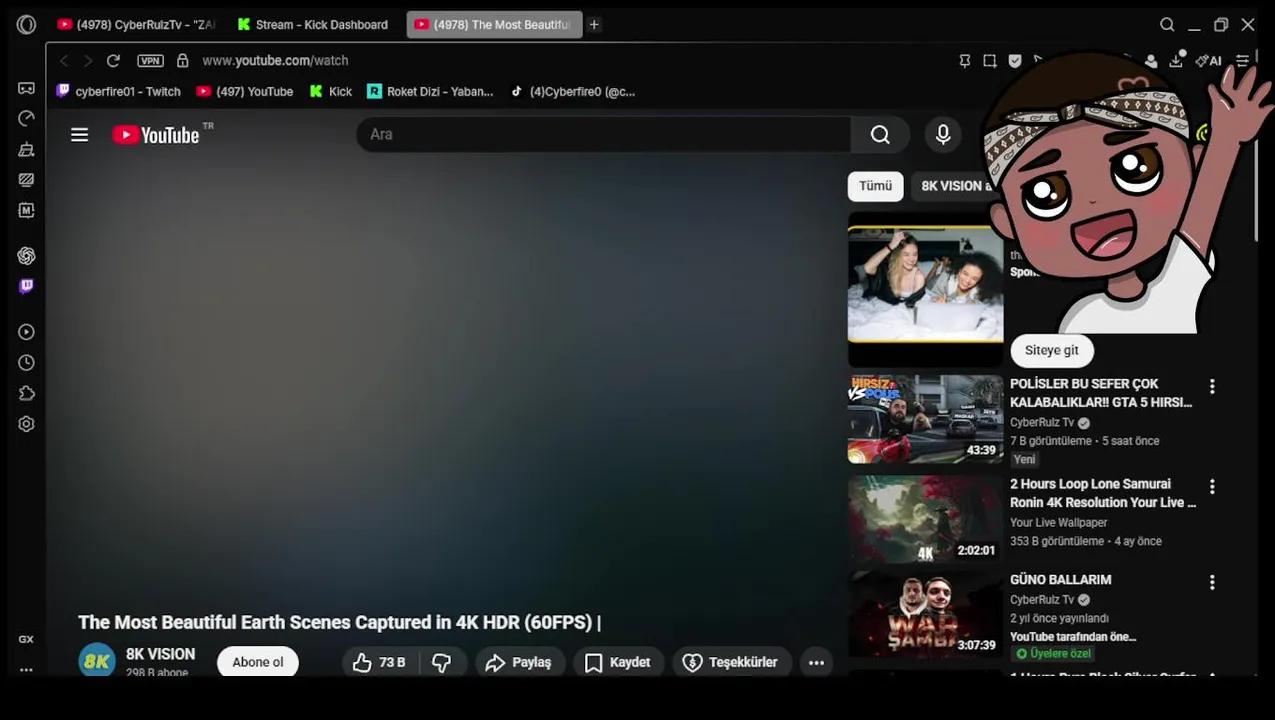Subscribe with the Abone ol button
The height and width of the screenshot is (720, 1275).
click(x=258, y=662)
